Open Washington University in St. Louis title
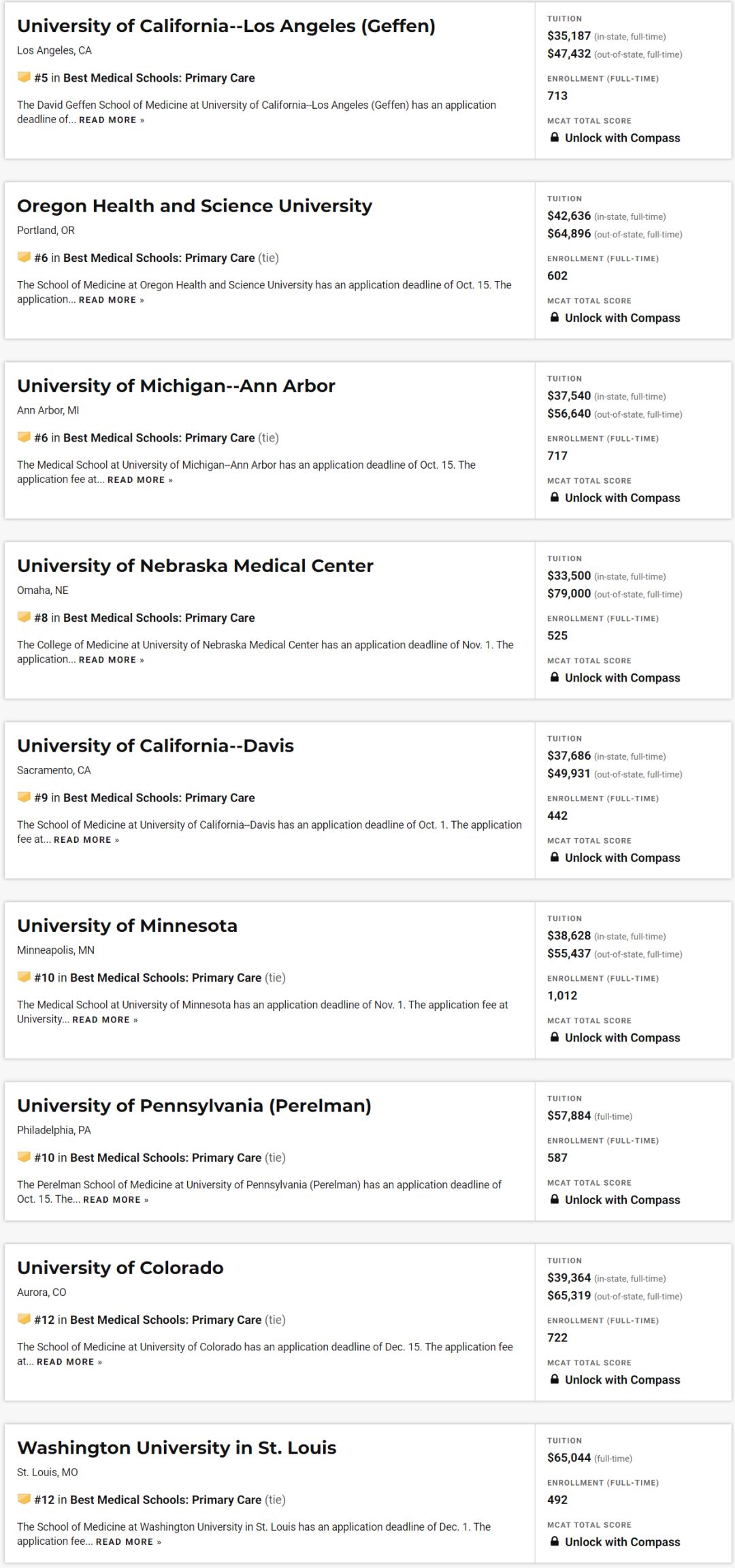 (177, 1448)
